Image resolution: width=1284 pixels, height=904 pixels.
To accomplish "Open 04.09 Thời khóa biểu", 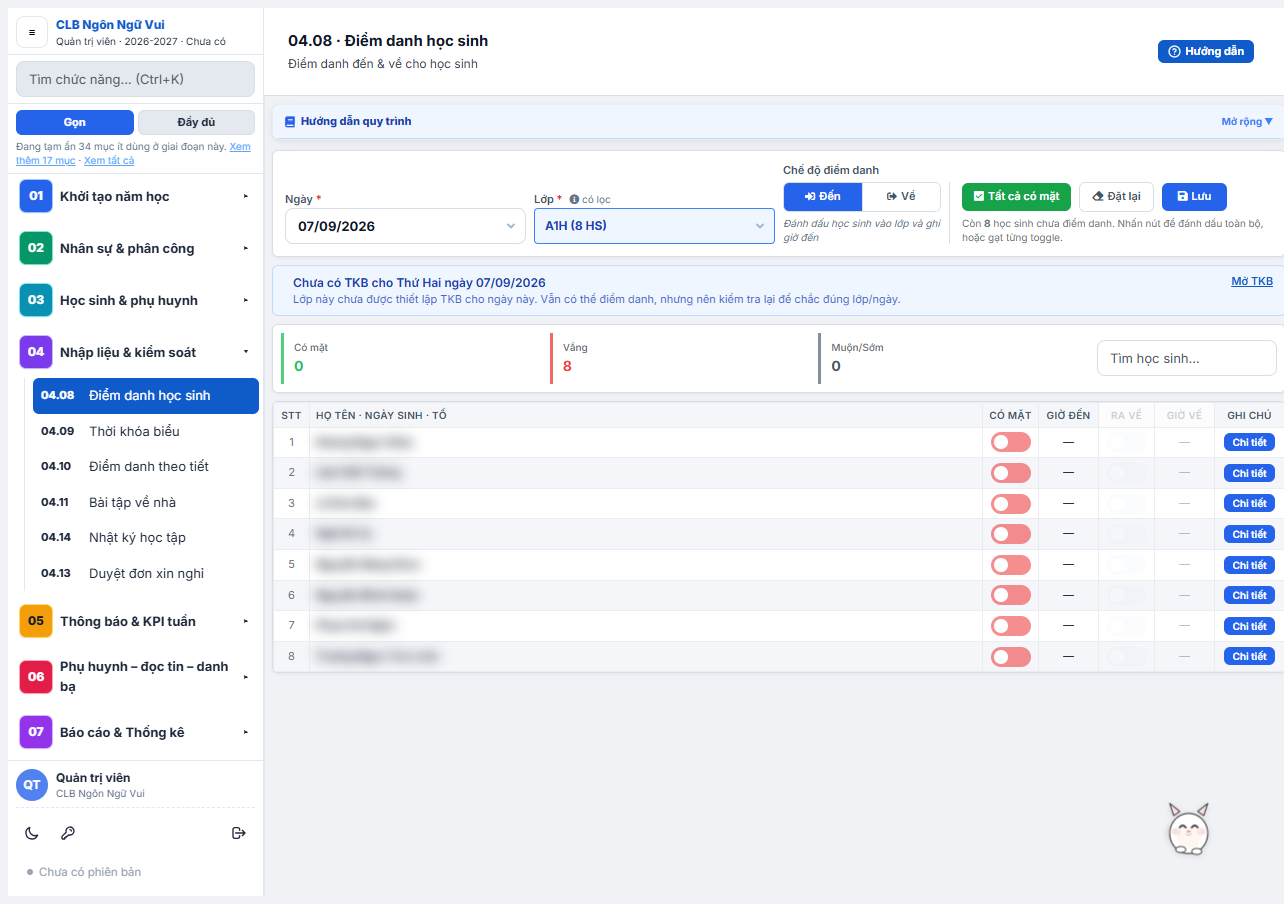I will point(146,431).
